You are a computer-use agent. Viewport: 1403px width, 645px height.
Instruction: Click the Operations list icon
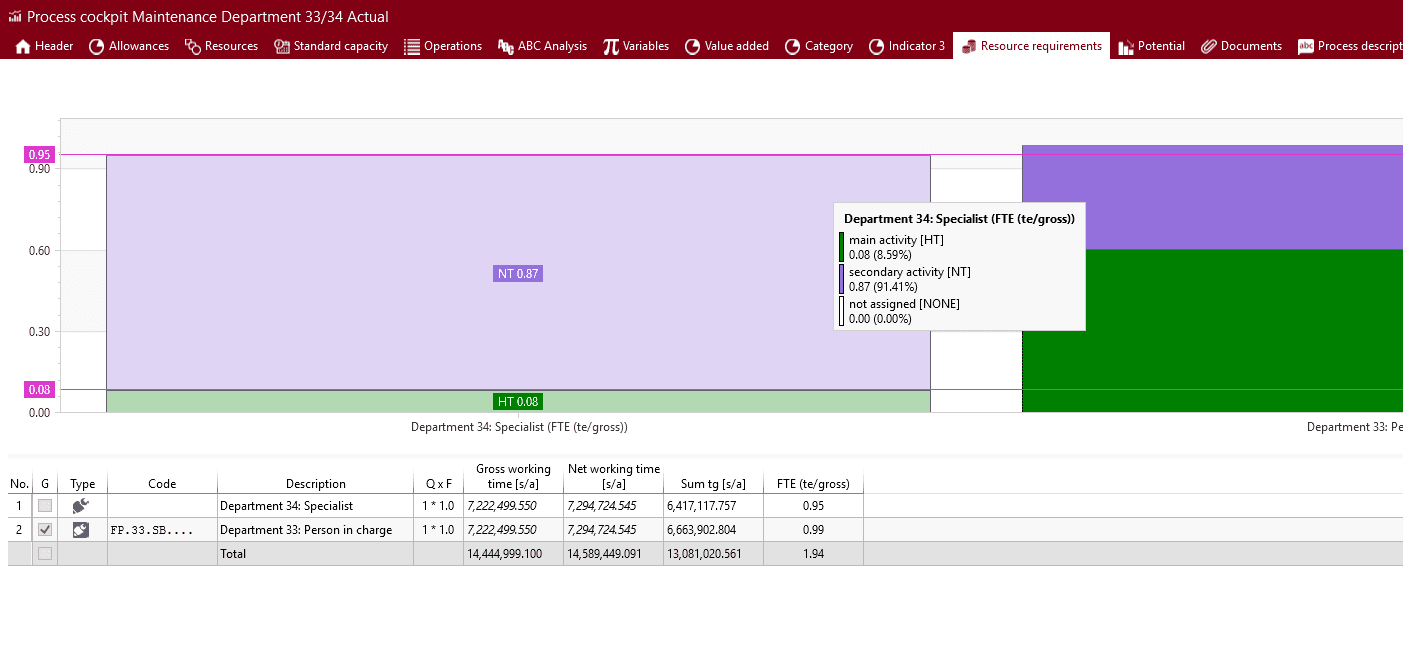(411, 46)
